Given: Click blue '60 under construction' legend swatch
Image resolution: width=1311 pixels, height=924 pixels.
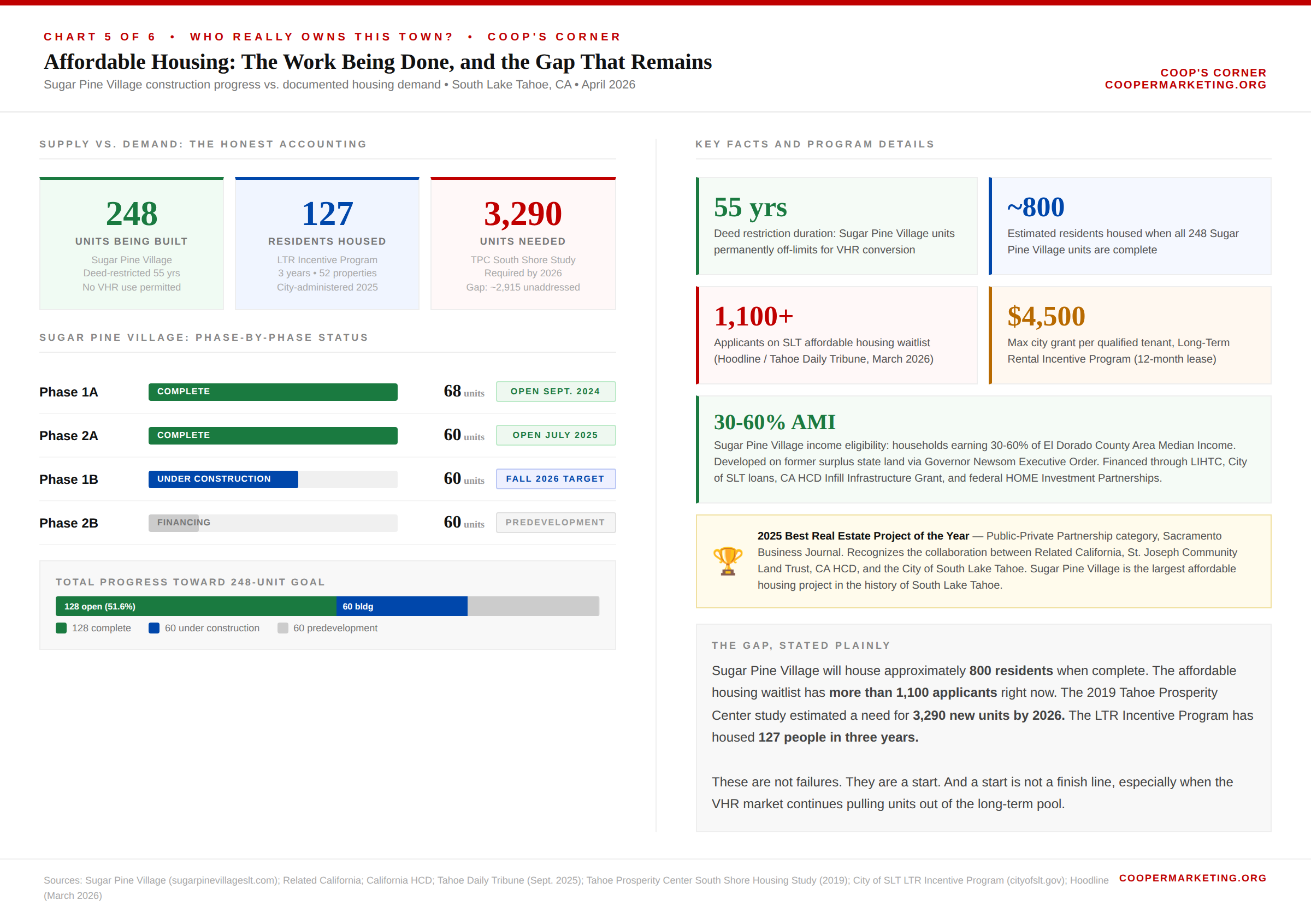Looking at the screenshot, I should 153,628.
